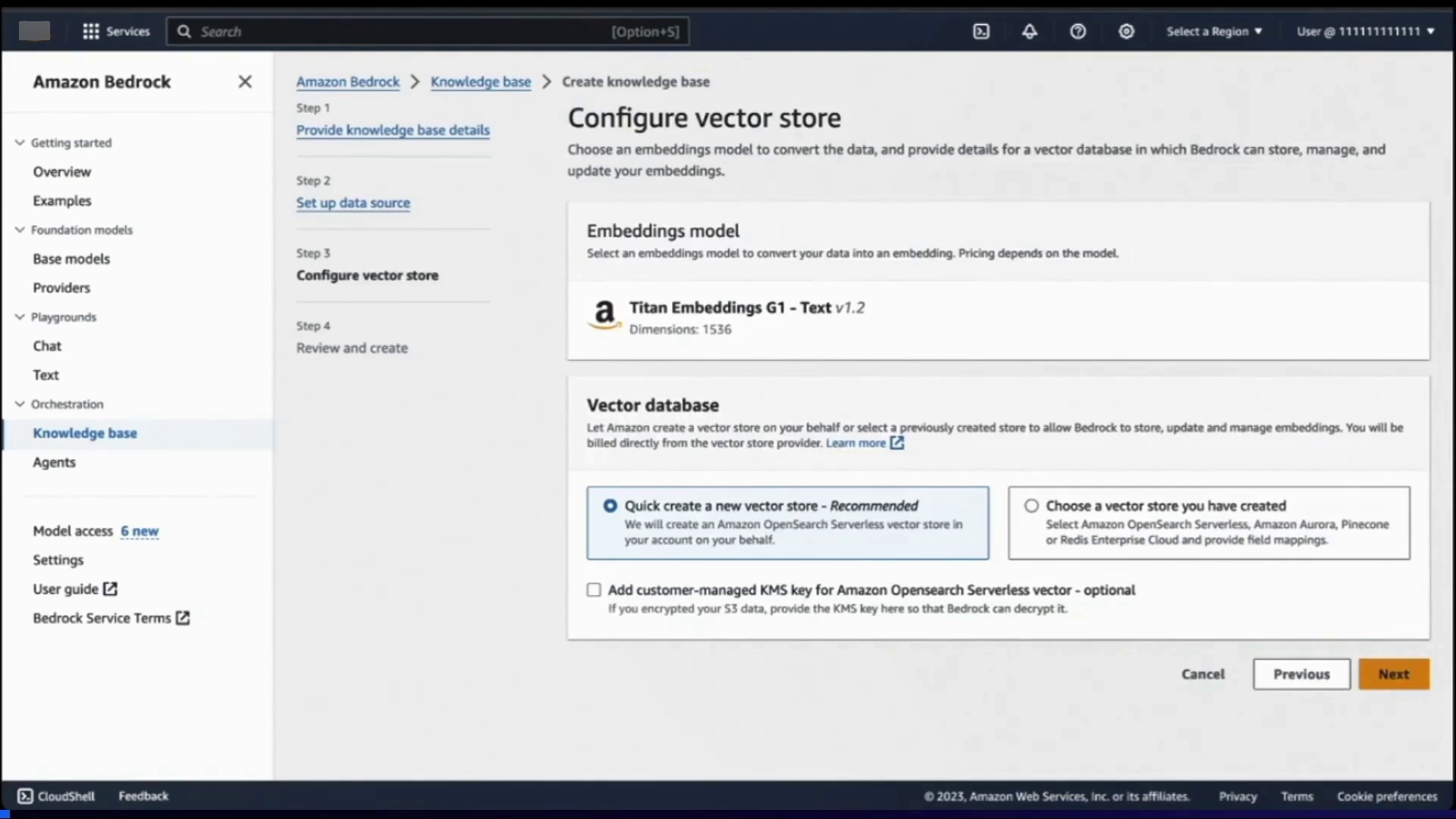1456x819 pixels.
Task: Open Settings in the sidebar
Action: (x=58, y=560)
